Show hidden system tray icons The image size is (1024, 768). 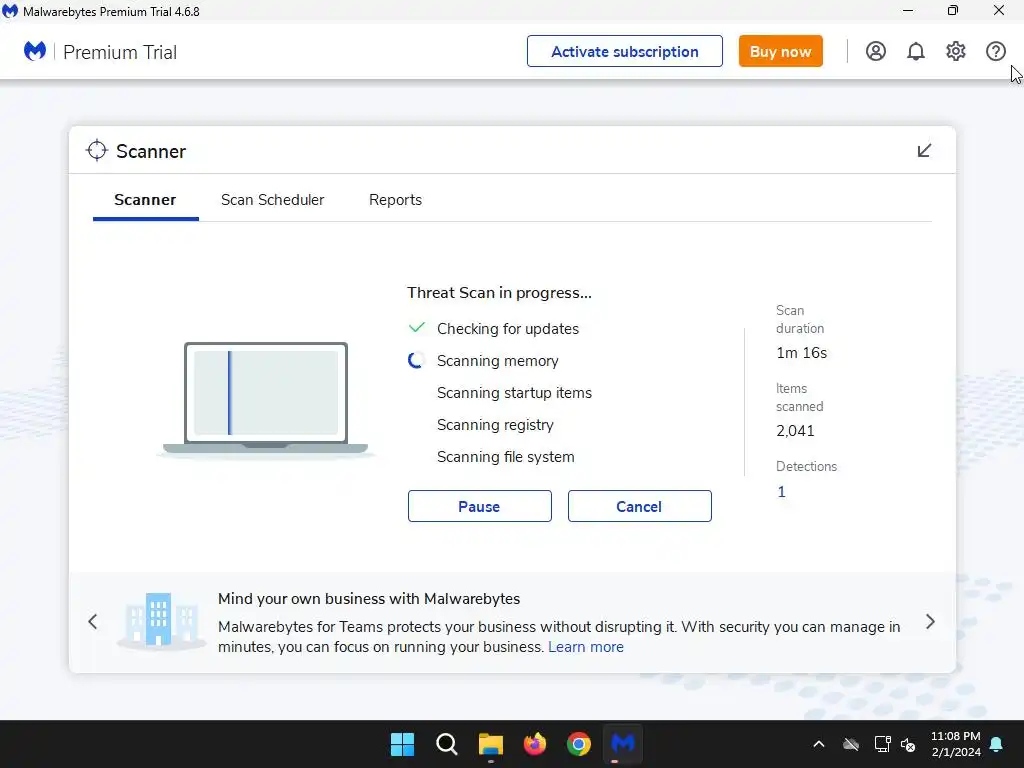pyautogui.click(x=819, y=744)
